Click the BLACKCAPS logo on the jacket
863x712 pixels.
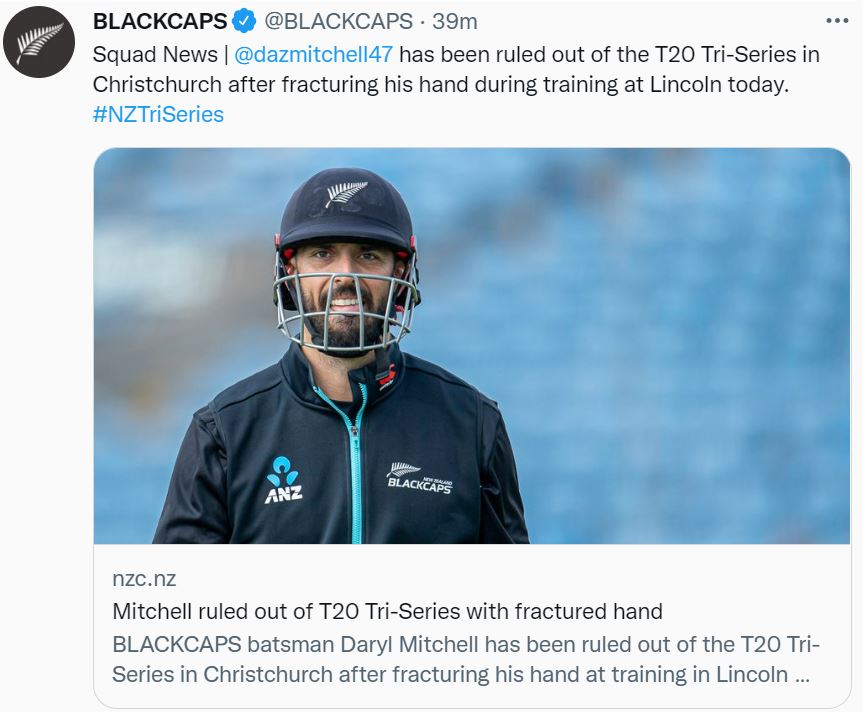pos(419,478)
